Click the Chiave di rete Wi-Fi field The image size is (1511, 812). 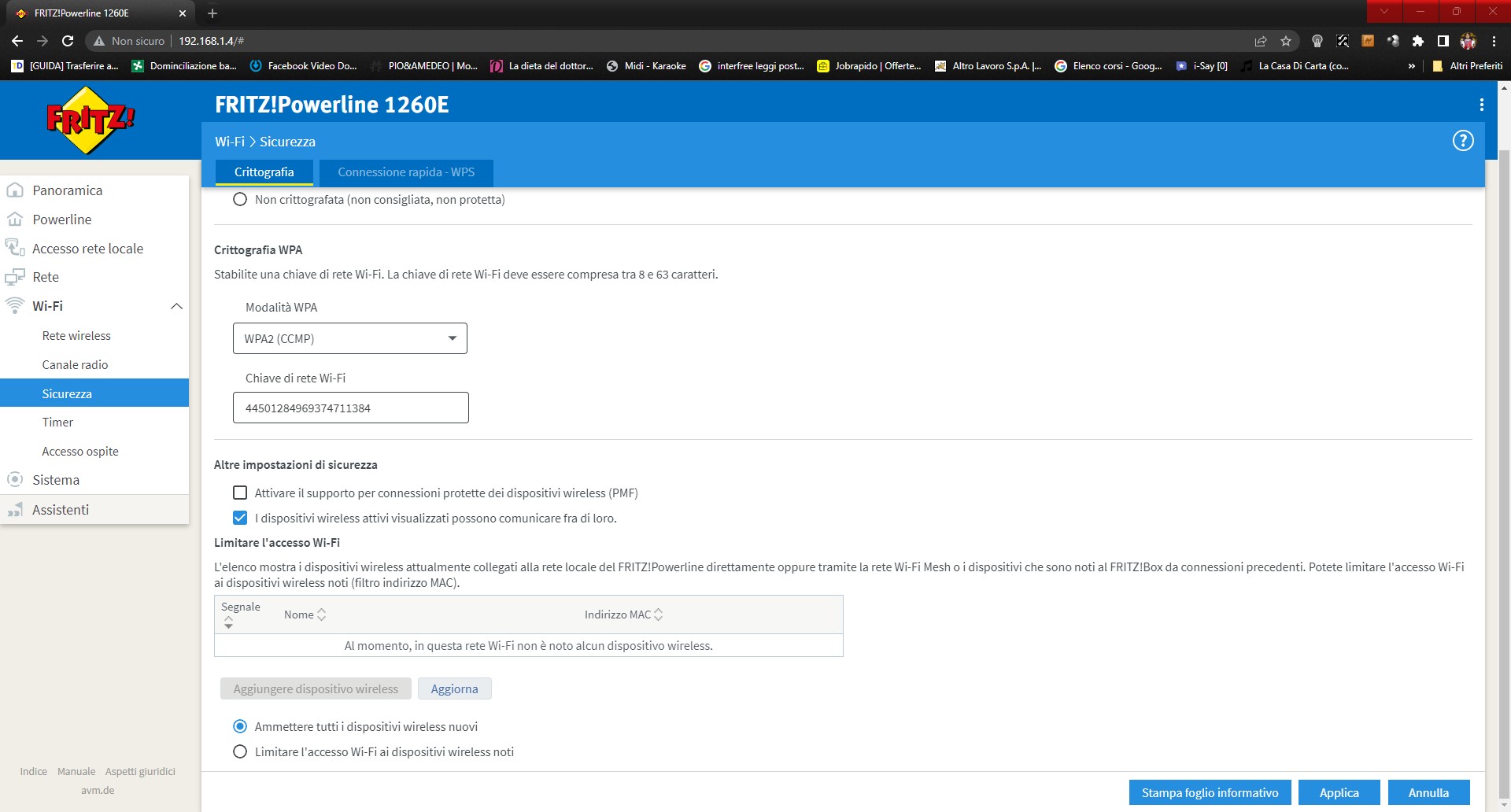351,408
